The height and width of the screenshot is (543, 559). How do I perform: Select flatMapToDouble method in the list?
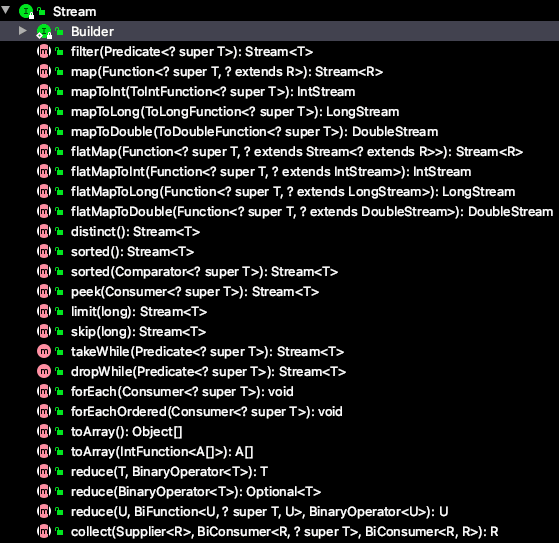click(x=312, y=212)
